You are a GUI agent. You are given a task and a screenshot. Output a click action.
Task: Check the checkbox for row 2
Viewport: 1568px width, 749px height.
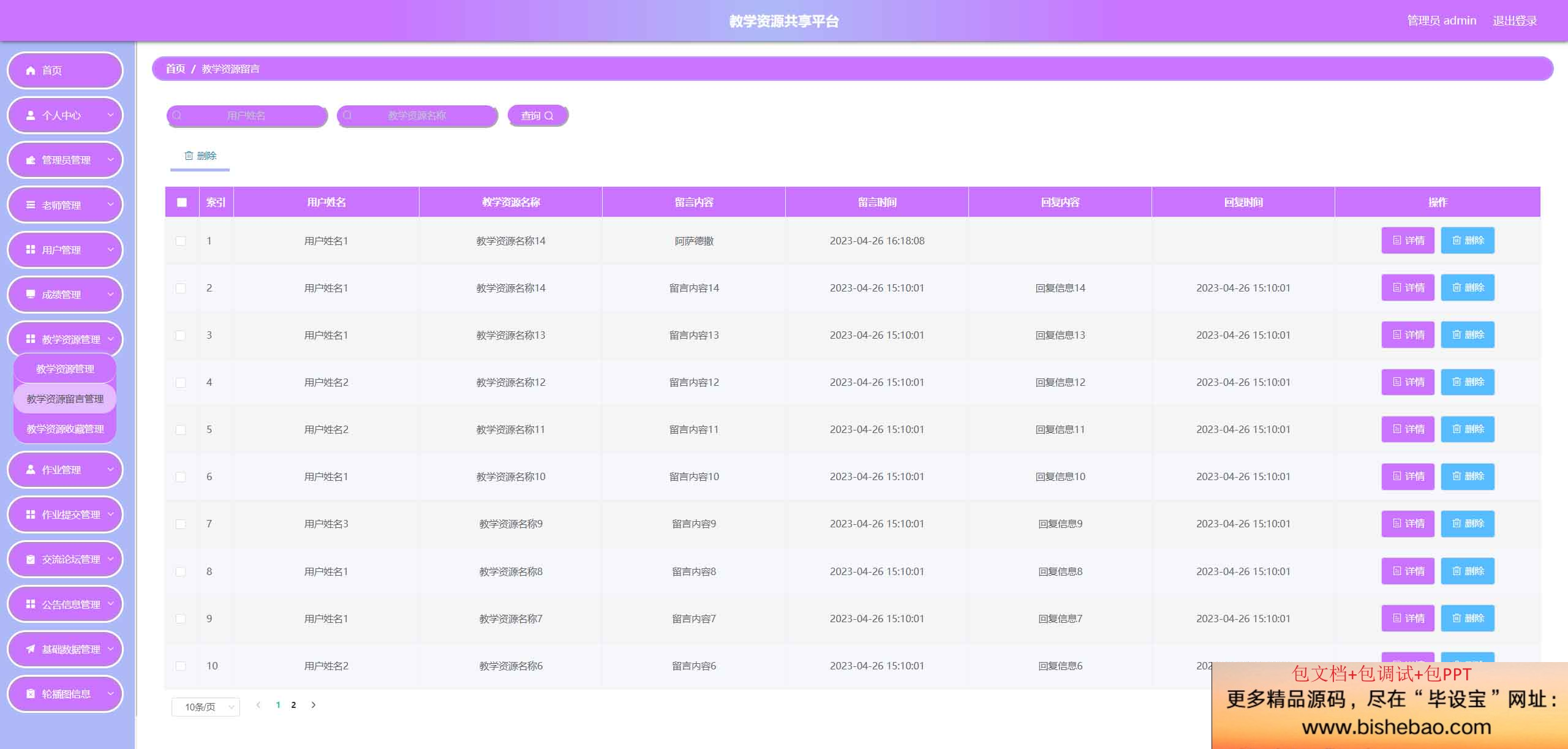[181, 288]
